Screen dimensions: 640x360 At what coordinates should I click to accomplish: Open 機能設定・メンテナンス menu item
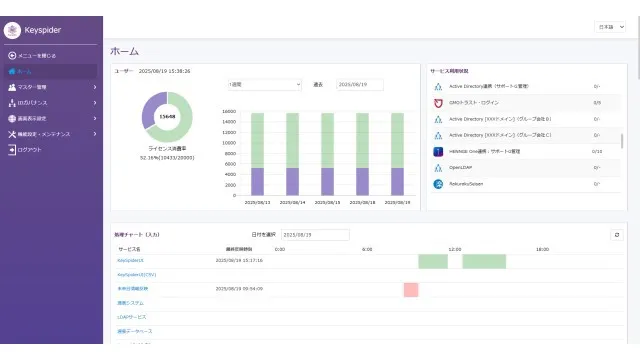click(50, 134)
